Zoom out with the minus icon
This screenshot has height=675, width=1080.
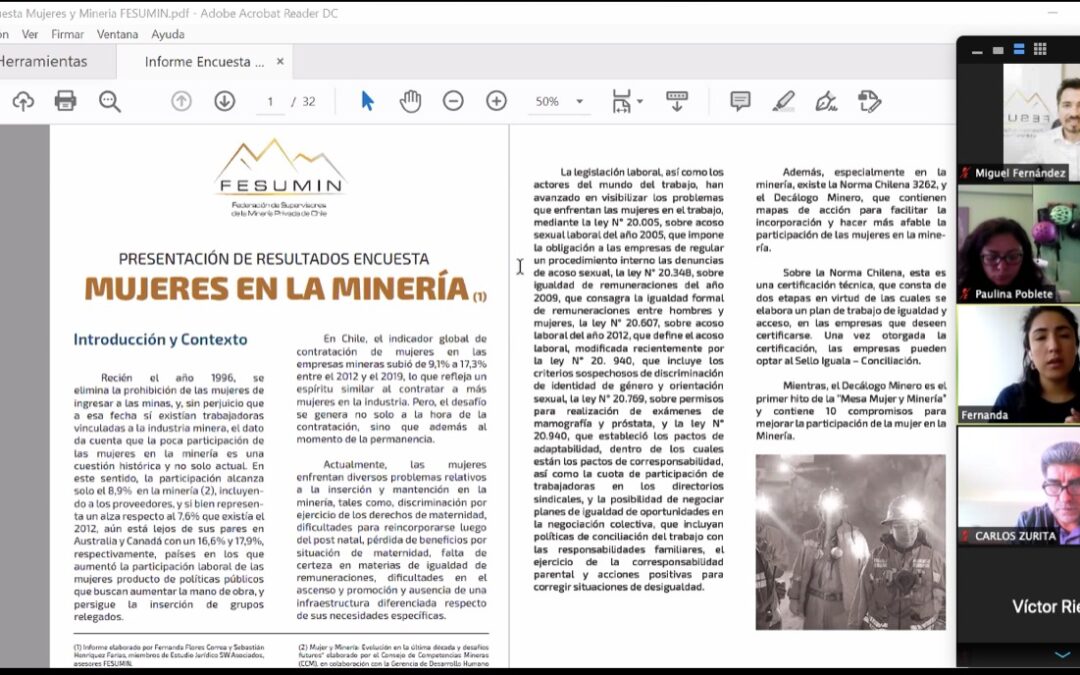coord(453,101)
